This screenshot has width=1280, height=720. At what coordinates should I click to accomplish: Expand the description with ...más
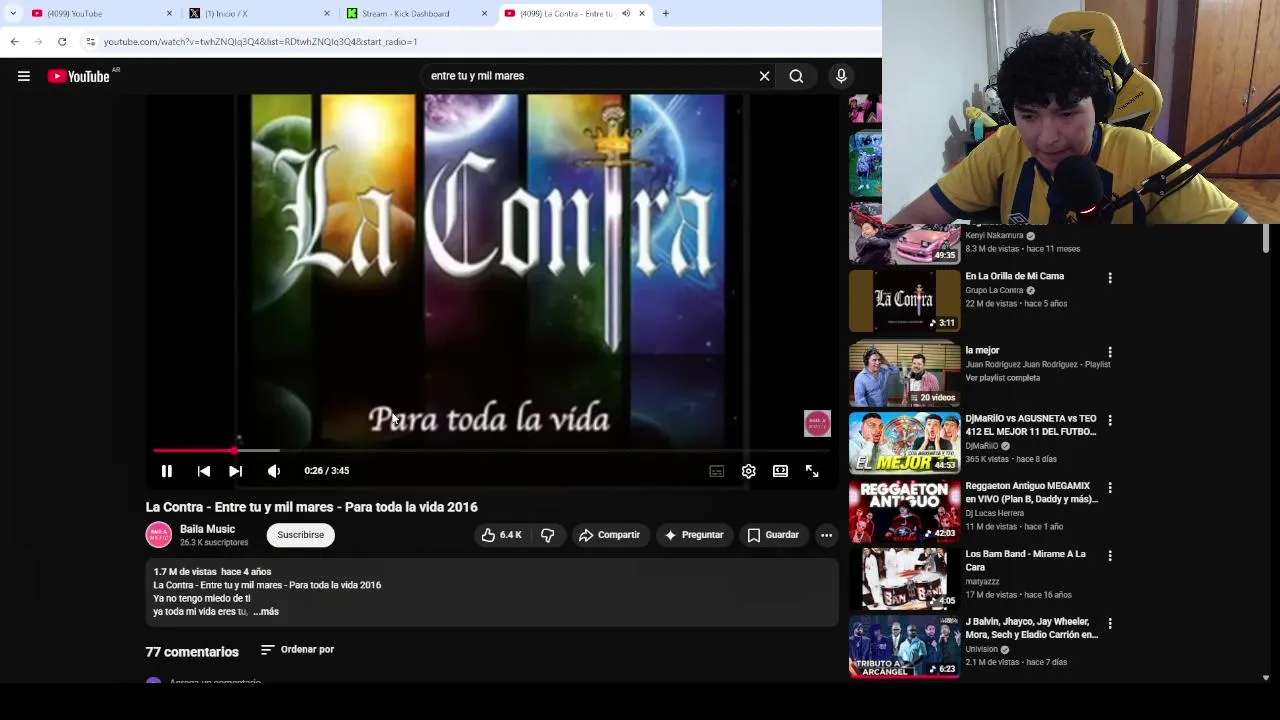[x=266, y=612]
